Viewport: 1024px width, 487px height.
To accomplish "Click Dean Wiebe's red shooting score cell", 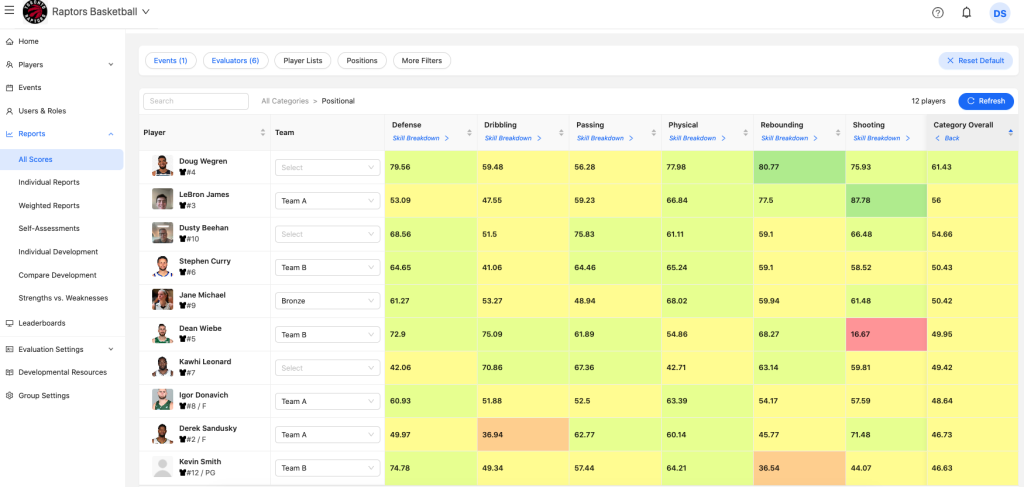I will pos(885,334).
